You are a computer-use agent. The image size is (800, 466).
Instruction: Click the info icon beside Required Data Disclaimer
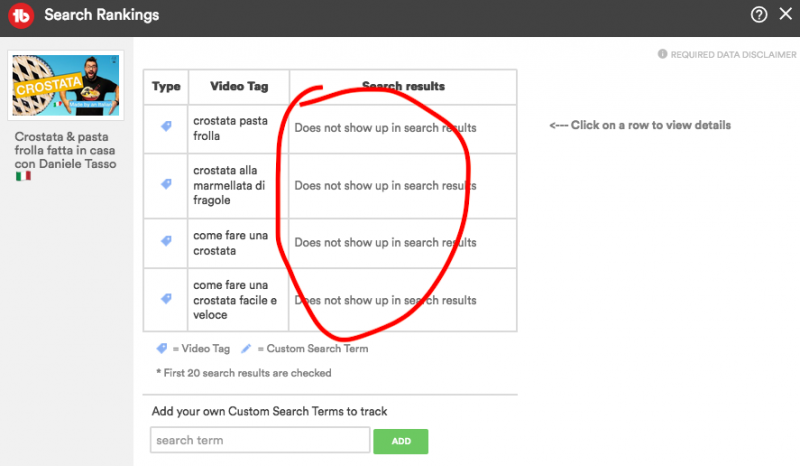pos(662,54)
